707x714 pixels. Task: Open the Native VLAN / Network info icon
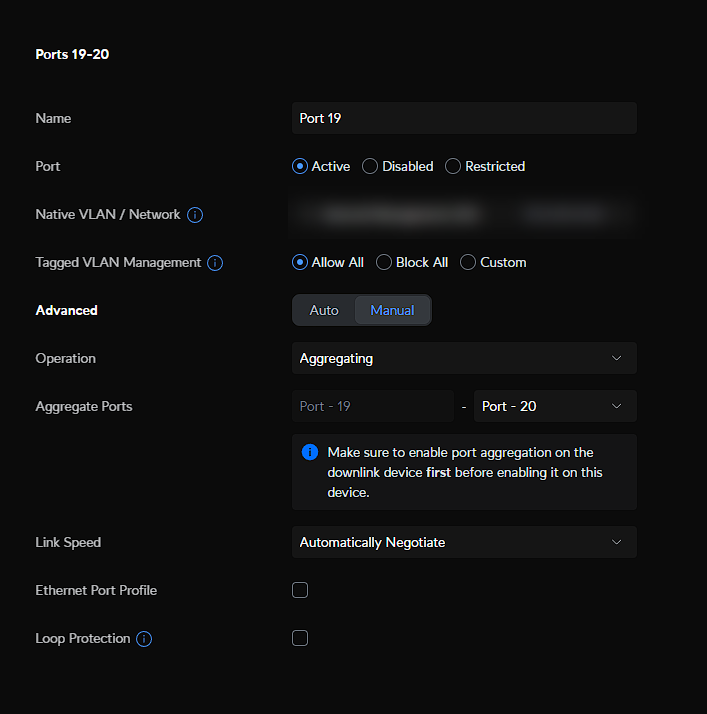(195, 215)
